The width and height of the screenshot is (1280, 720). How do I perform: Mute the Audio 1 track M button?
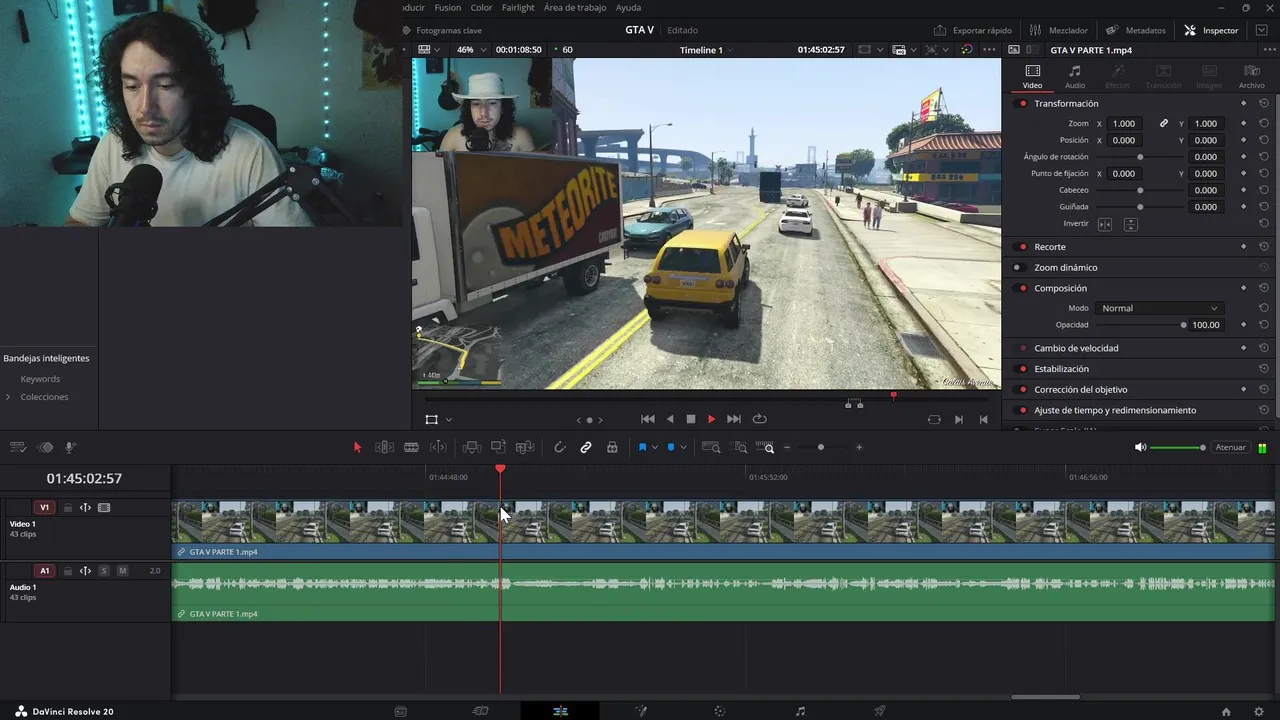coord(122,571)
